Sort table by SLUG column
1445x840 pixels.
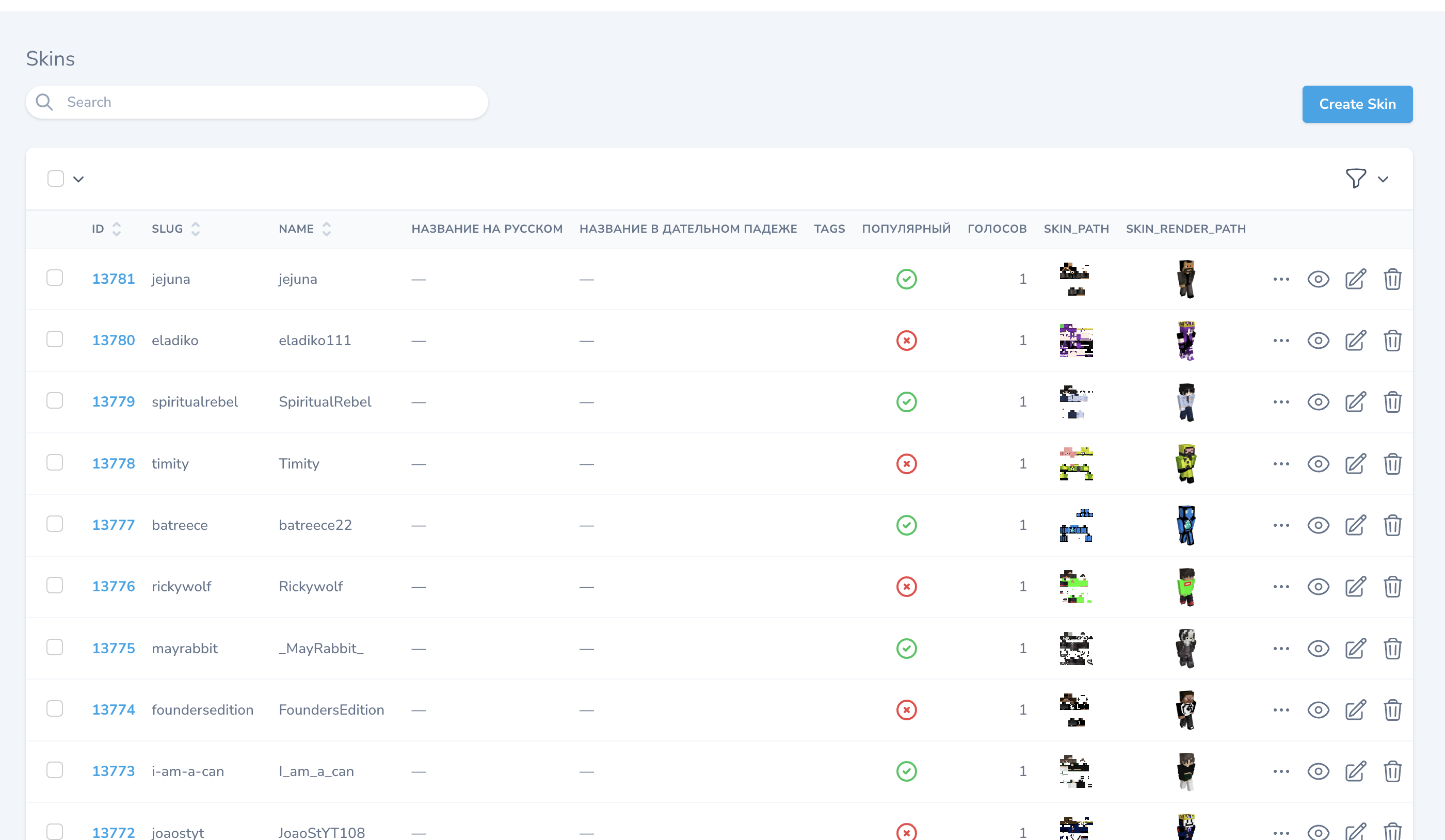coord(175,229)
